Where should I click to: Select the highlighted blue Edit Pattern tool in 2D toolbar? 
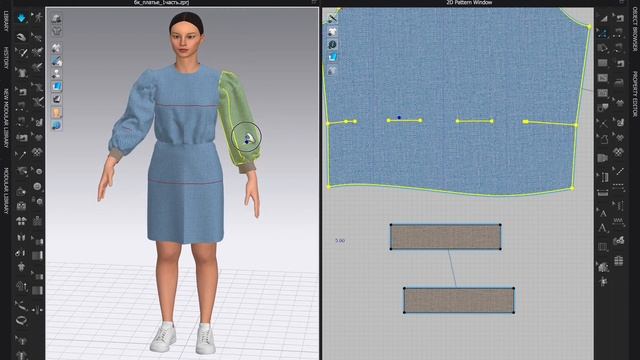tap(603, 33)
